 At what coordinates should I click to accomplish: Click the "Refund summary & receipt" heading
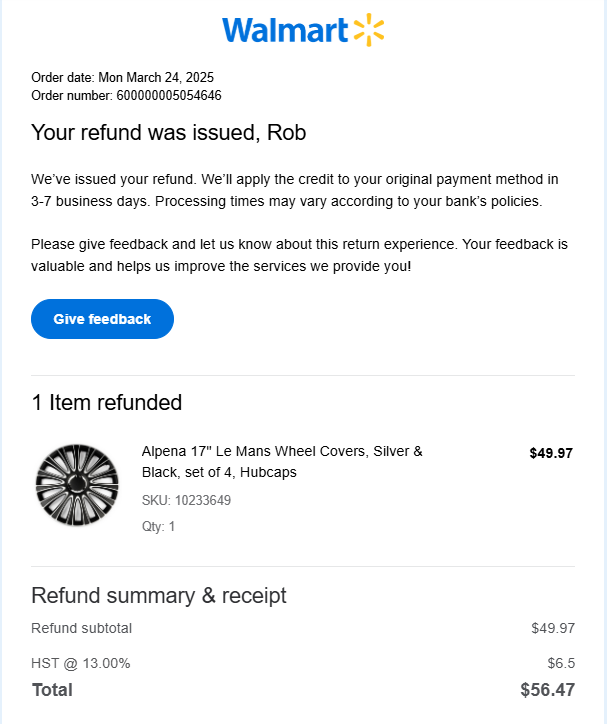(x=159, y=596)
